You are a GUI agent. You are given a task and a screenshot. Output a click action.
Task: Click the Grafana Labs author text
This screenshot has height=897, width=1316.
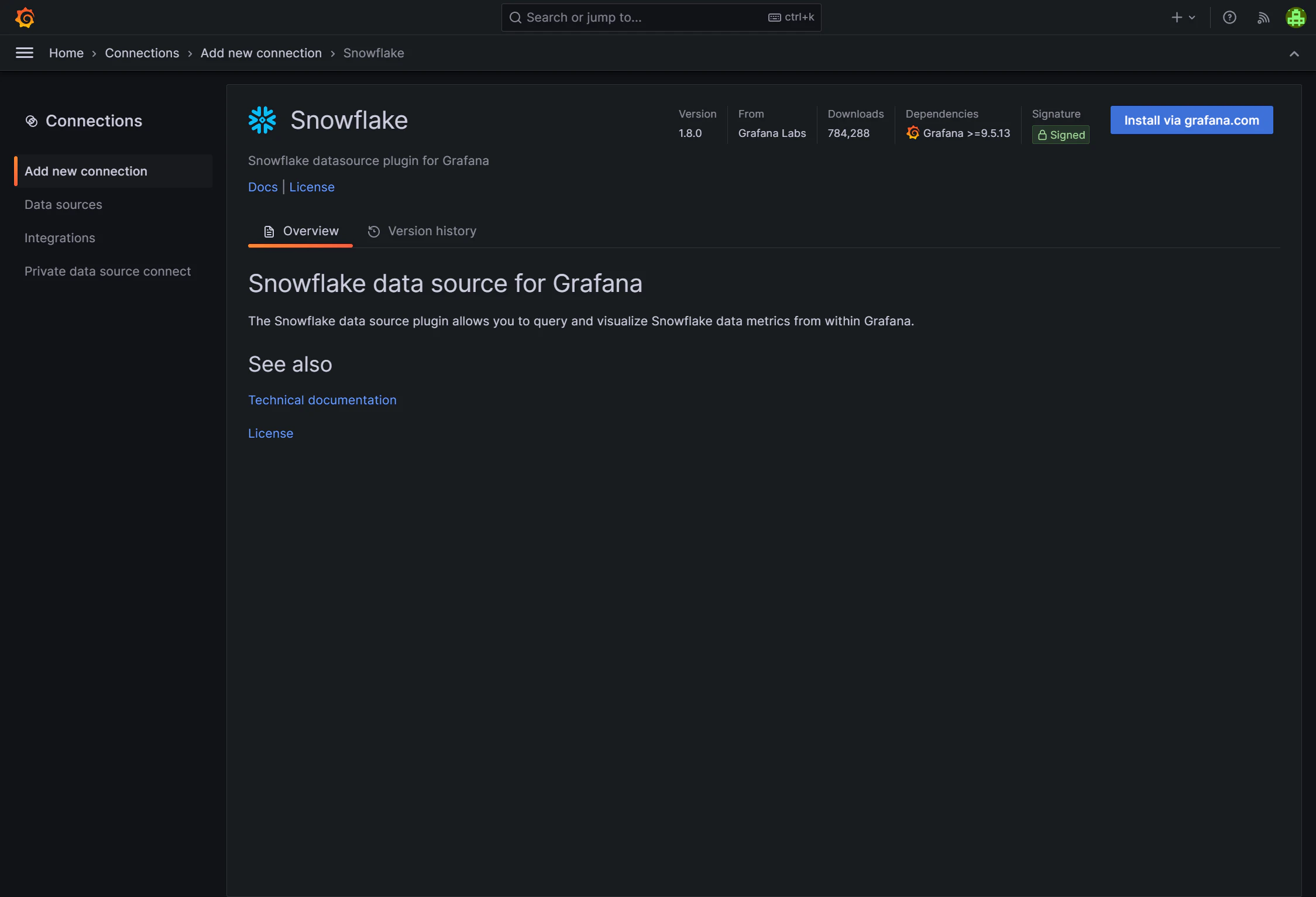(x=772, y=133)
